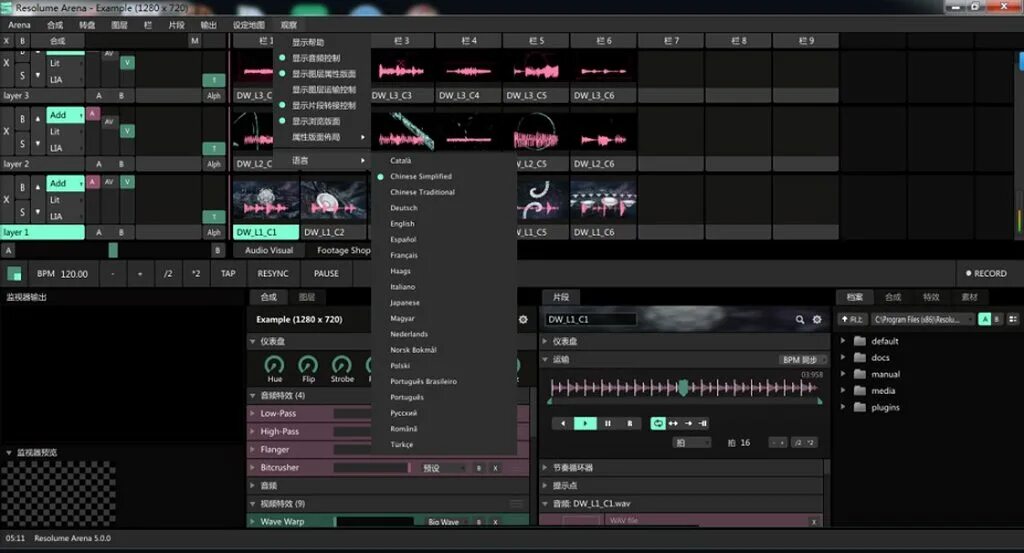Start recording with RECORD button
Viewport: 1024px width, 553px height.
[986, 274]
